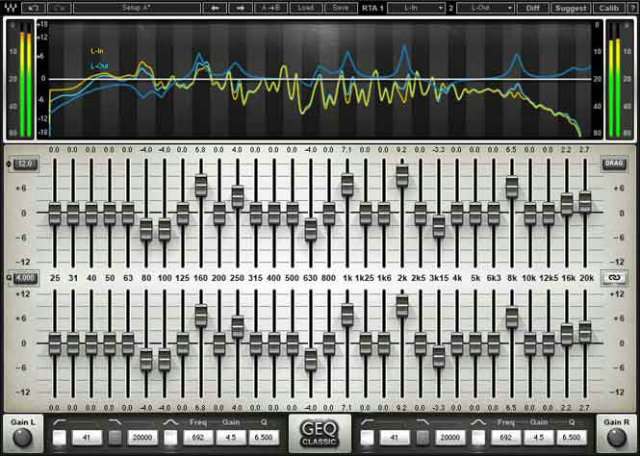Image resolution: width=640 pixels, height=456 pixels.
Task: Toggle the channel link chain icon
Action: tap(613, 278)
